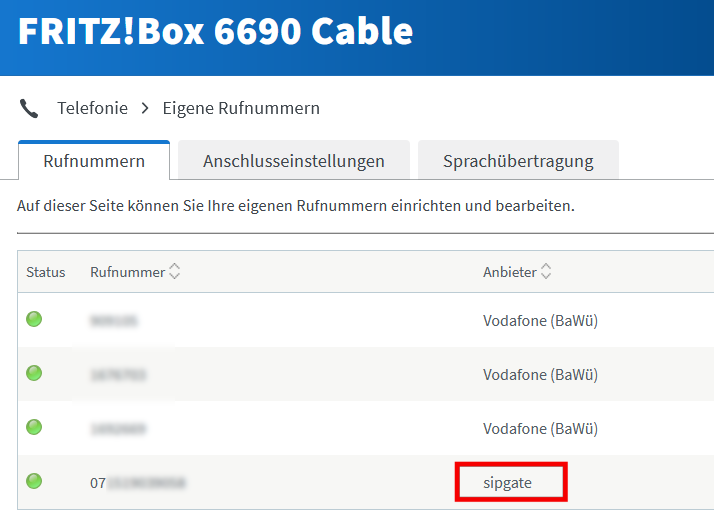
Task: Select third Vodafone (BaWü) provider row
Action: 540,429
